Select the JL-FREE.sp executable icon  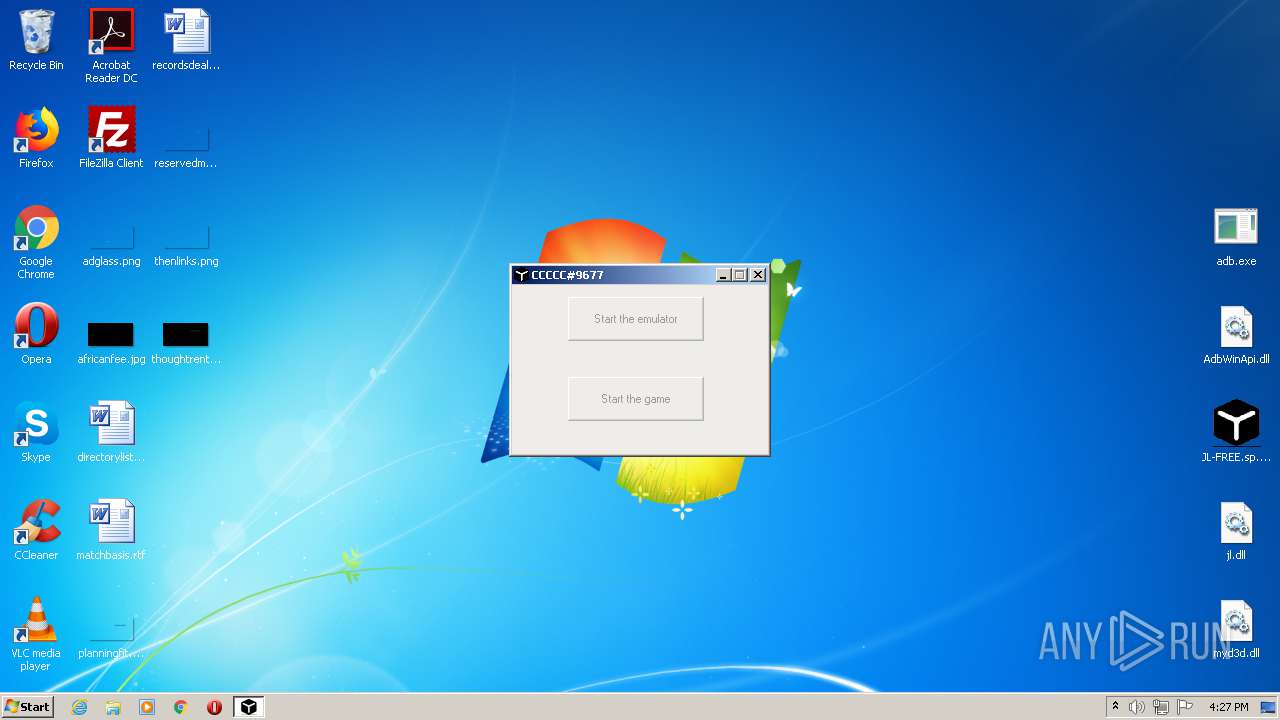1236,432
